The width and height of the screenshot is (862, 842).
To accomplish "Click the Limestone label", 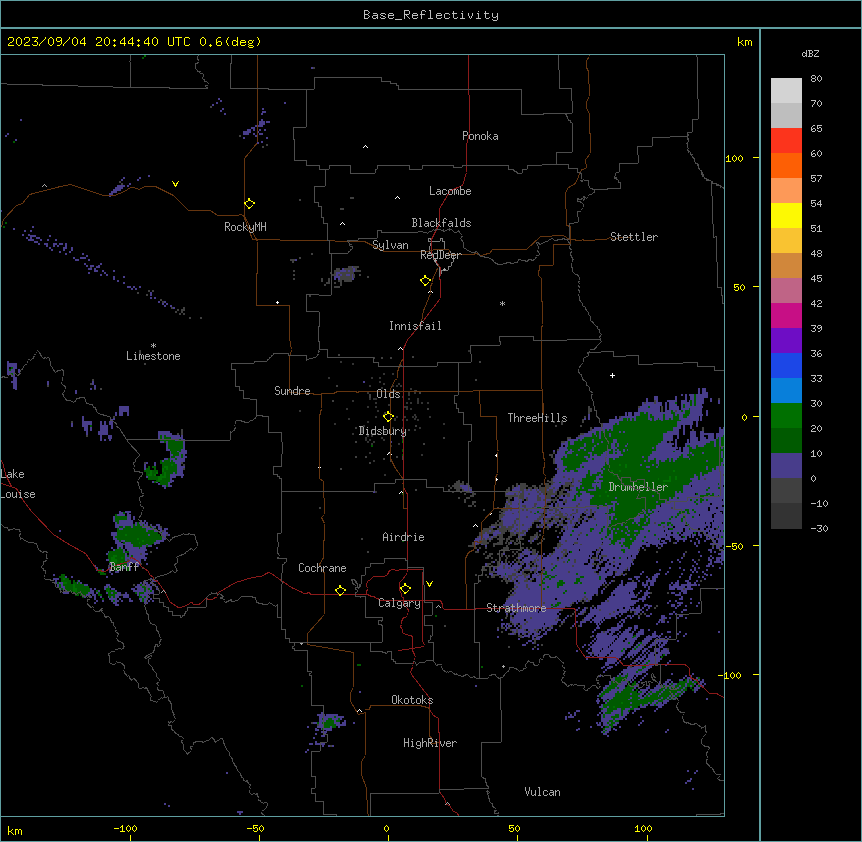I will click(x=153, y=356).
